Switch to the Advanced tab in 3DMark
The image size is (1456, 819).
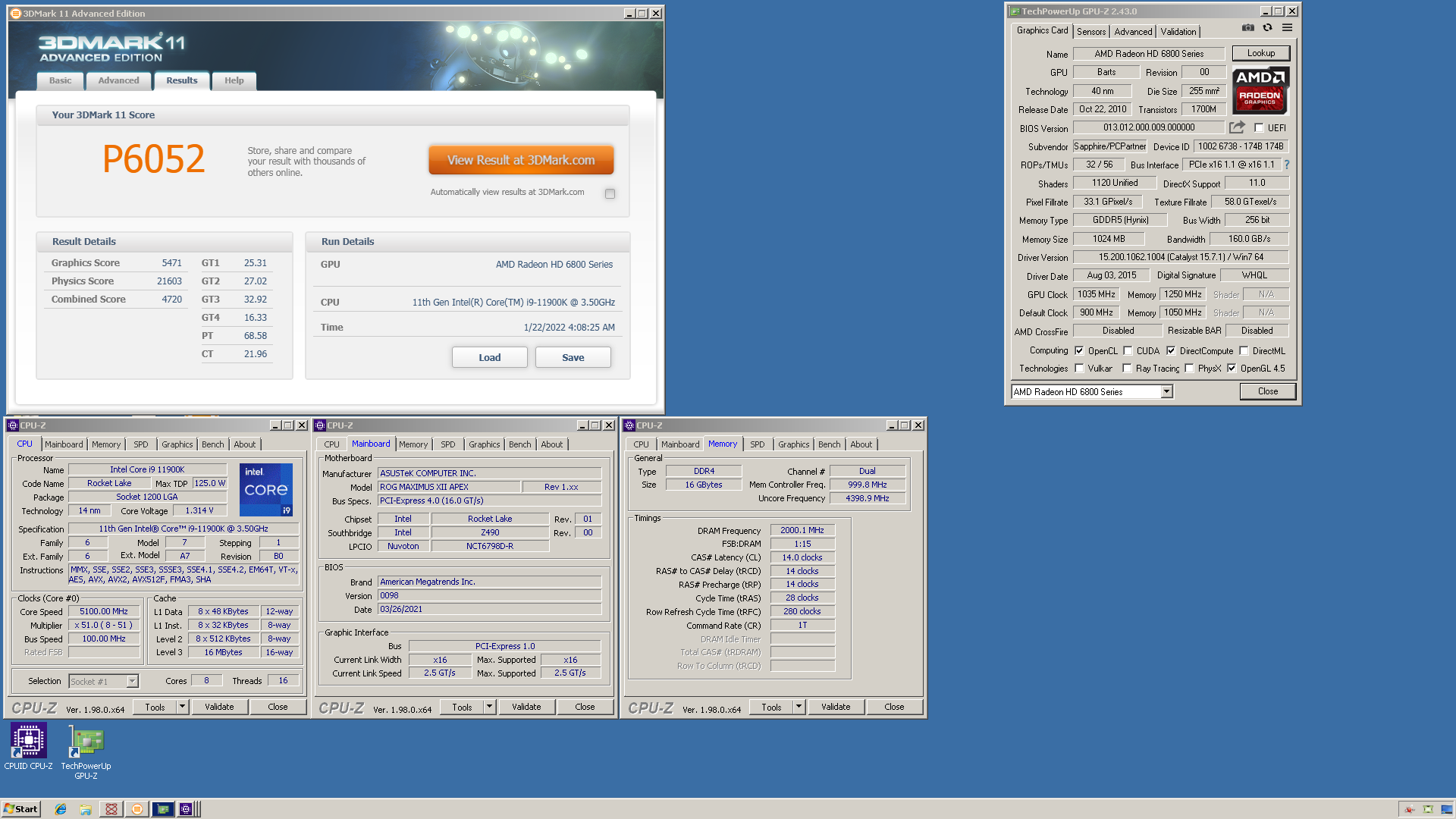pos(118,80)
